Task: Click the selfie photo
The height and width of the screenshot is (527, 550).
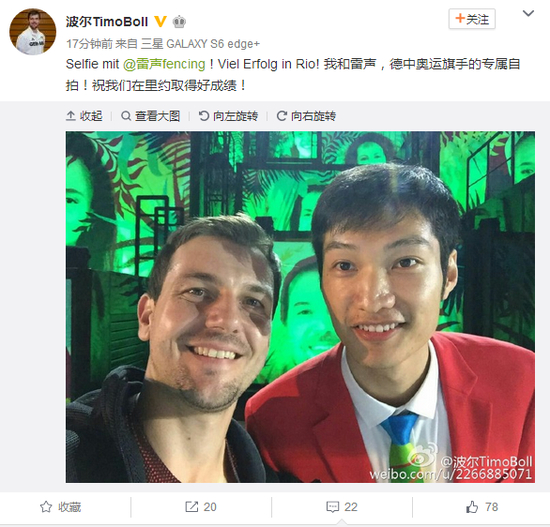Action: click(x=300, y=307)
